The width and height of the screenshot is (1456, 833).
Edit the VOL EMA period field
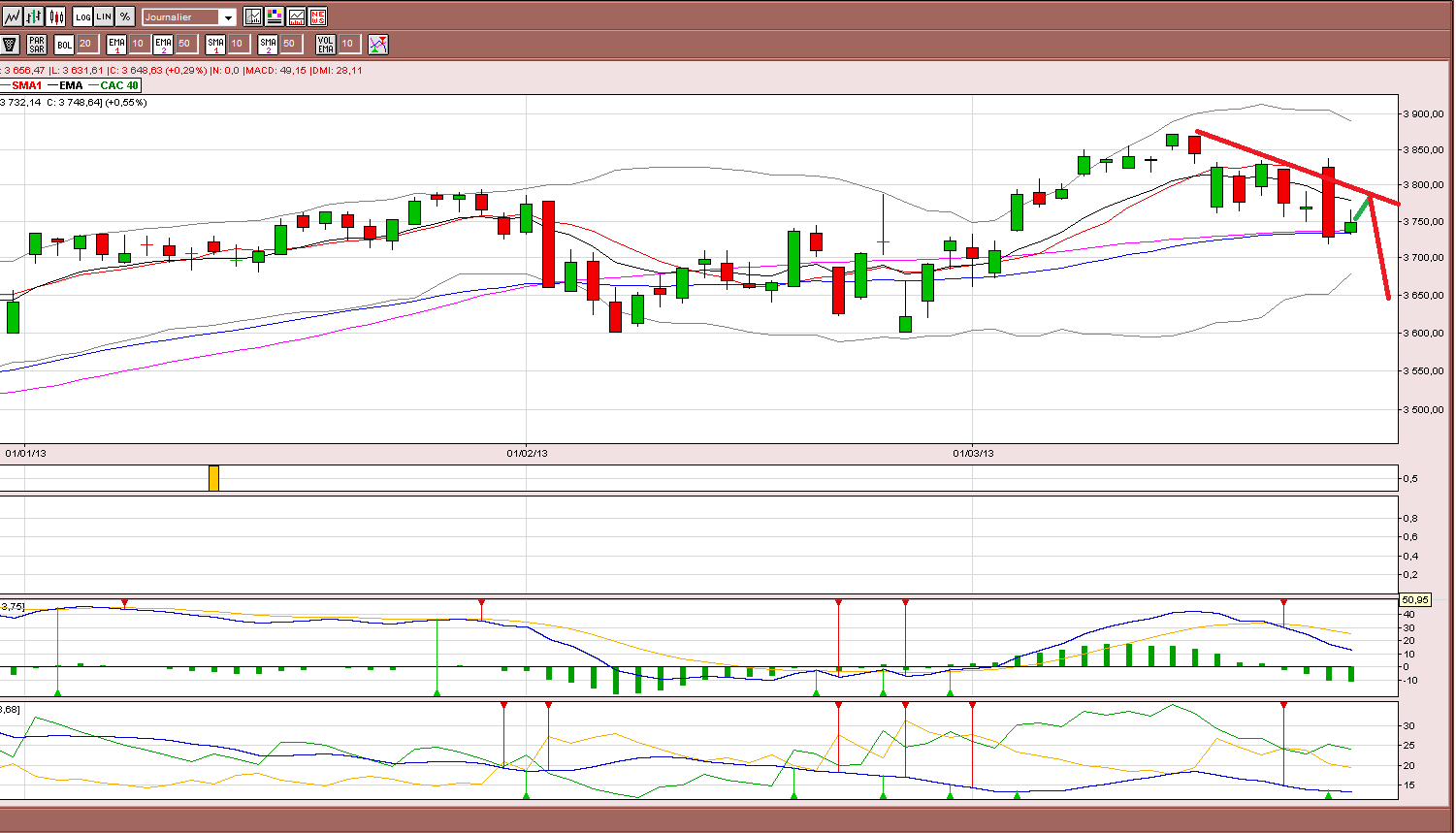click(x=348, y=44)
